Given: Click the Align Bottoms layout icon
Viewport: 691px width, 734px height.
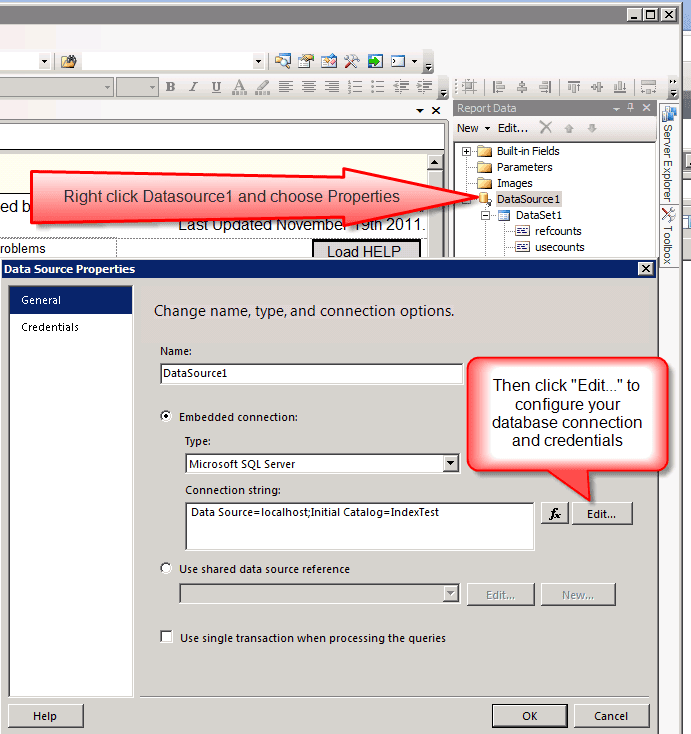Looking at the screenshot, I should pos(620,87).
